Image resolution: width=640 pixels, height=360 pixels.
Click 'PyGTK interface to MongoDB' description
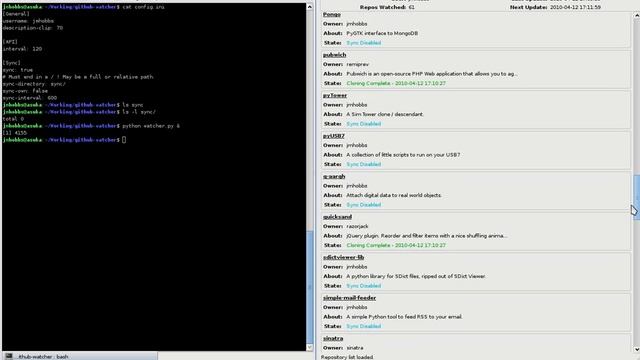382,33
